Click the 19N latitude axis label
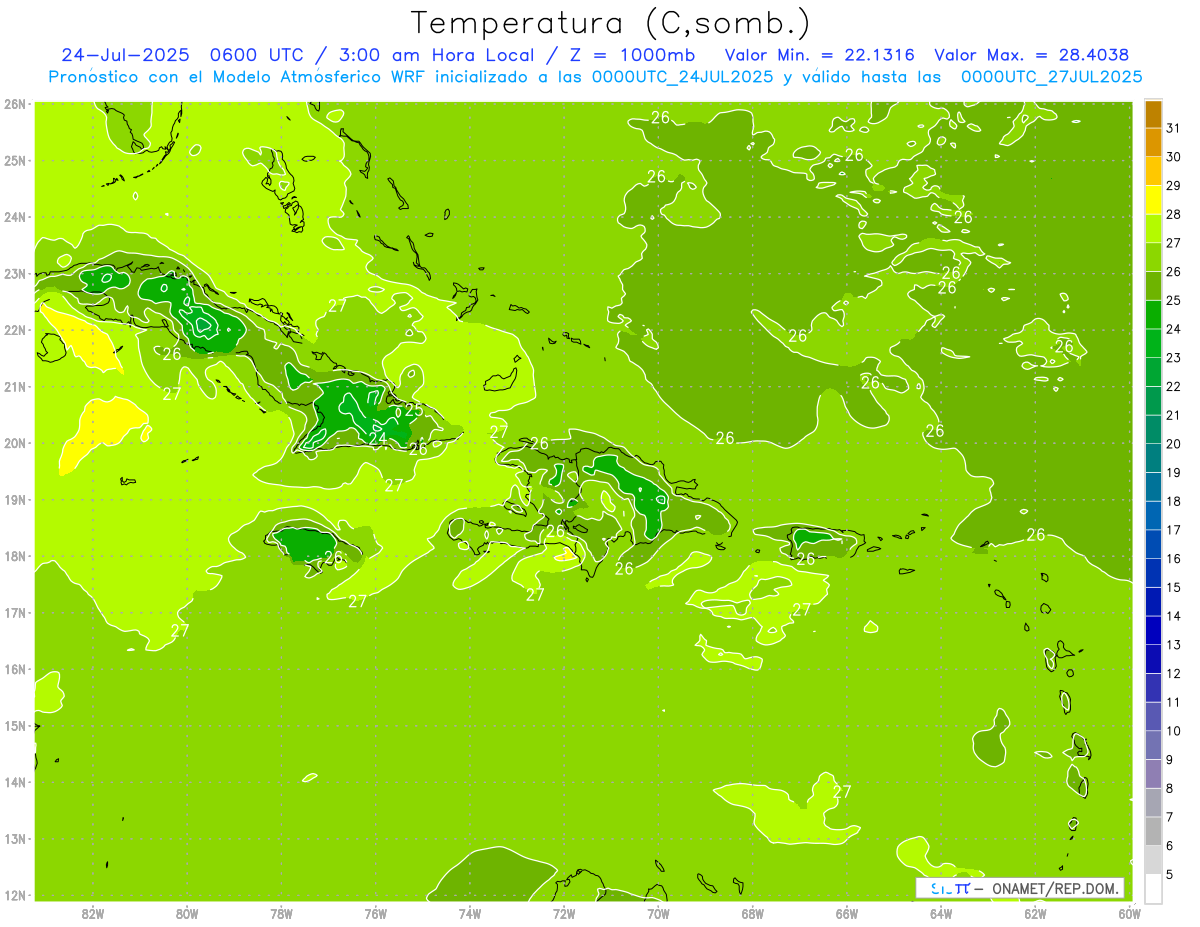This screenshot has width=1200, height=927. pyautogui.click(x=14, y=499)
